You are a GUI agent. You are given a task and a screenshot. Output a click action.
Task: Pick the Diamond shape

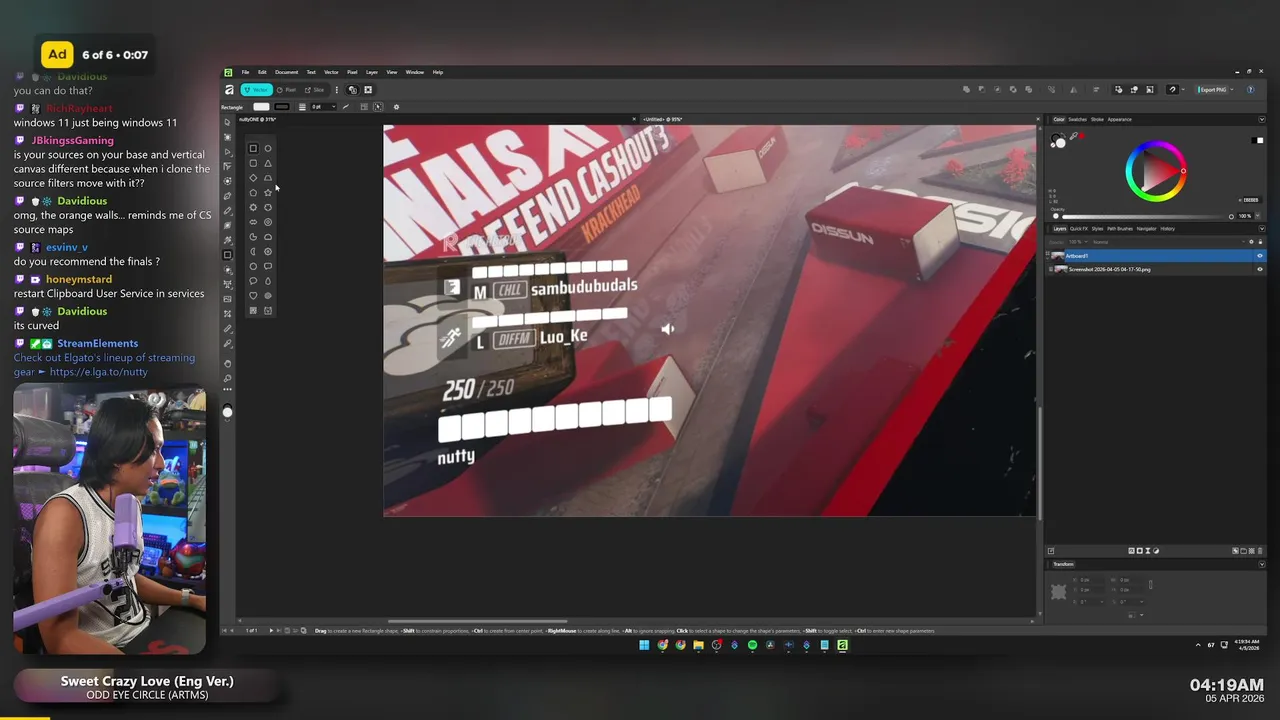(253, 178)
